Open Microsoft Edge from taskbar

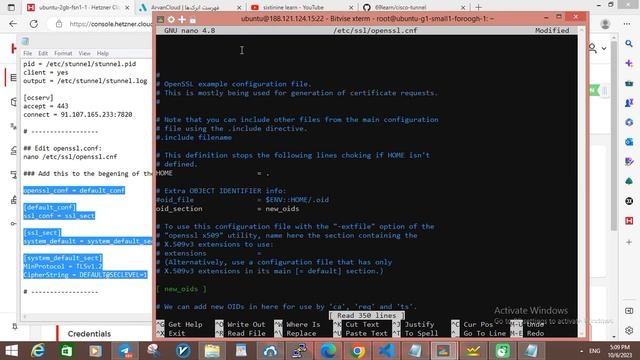328,351
